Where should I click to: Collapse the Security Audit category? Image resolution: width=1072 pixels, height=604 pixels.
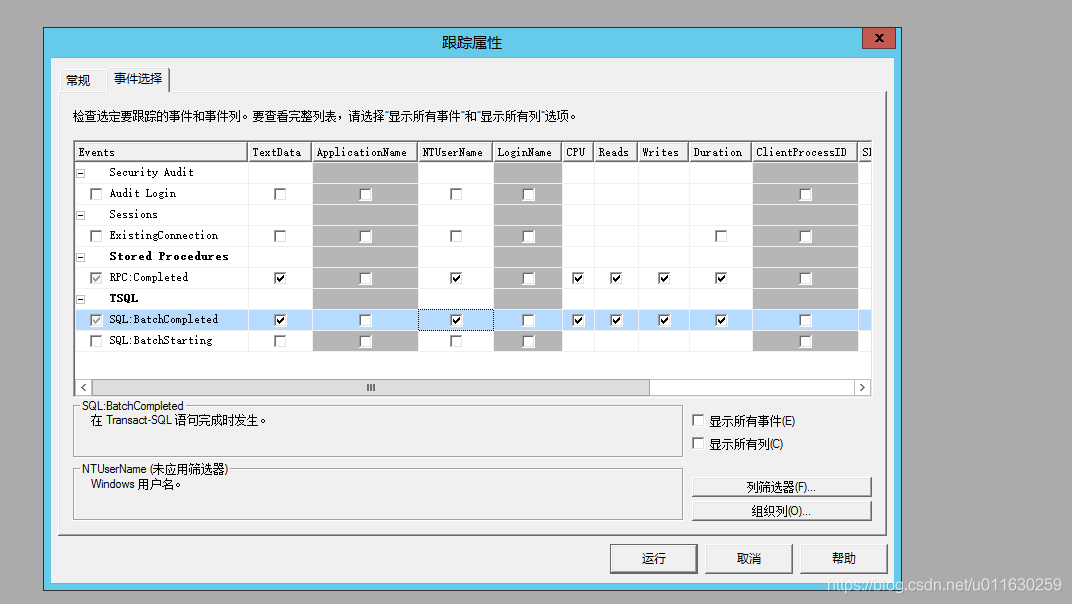click(x=81, y=173)
